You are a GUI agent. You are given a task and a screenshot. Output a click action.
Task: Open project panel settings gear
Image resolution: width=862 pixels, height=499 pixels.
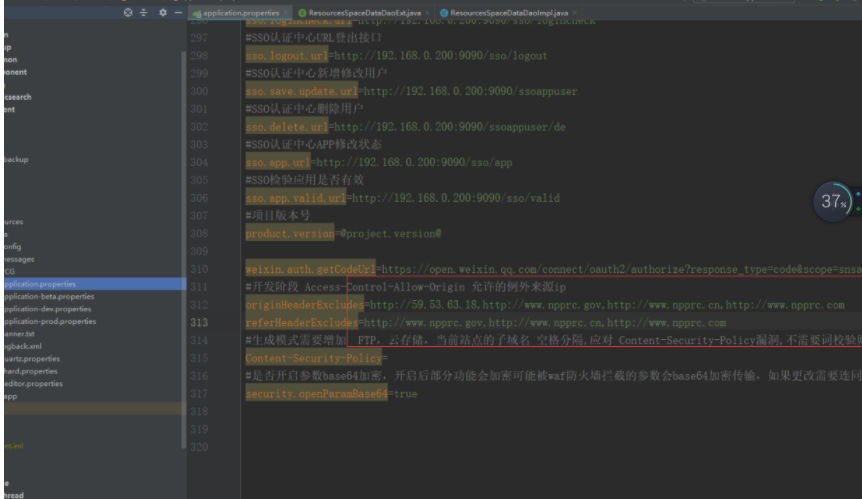coord(162,12)
